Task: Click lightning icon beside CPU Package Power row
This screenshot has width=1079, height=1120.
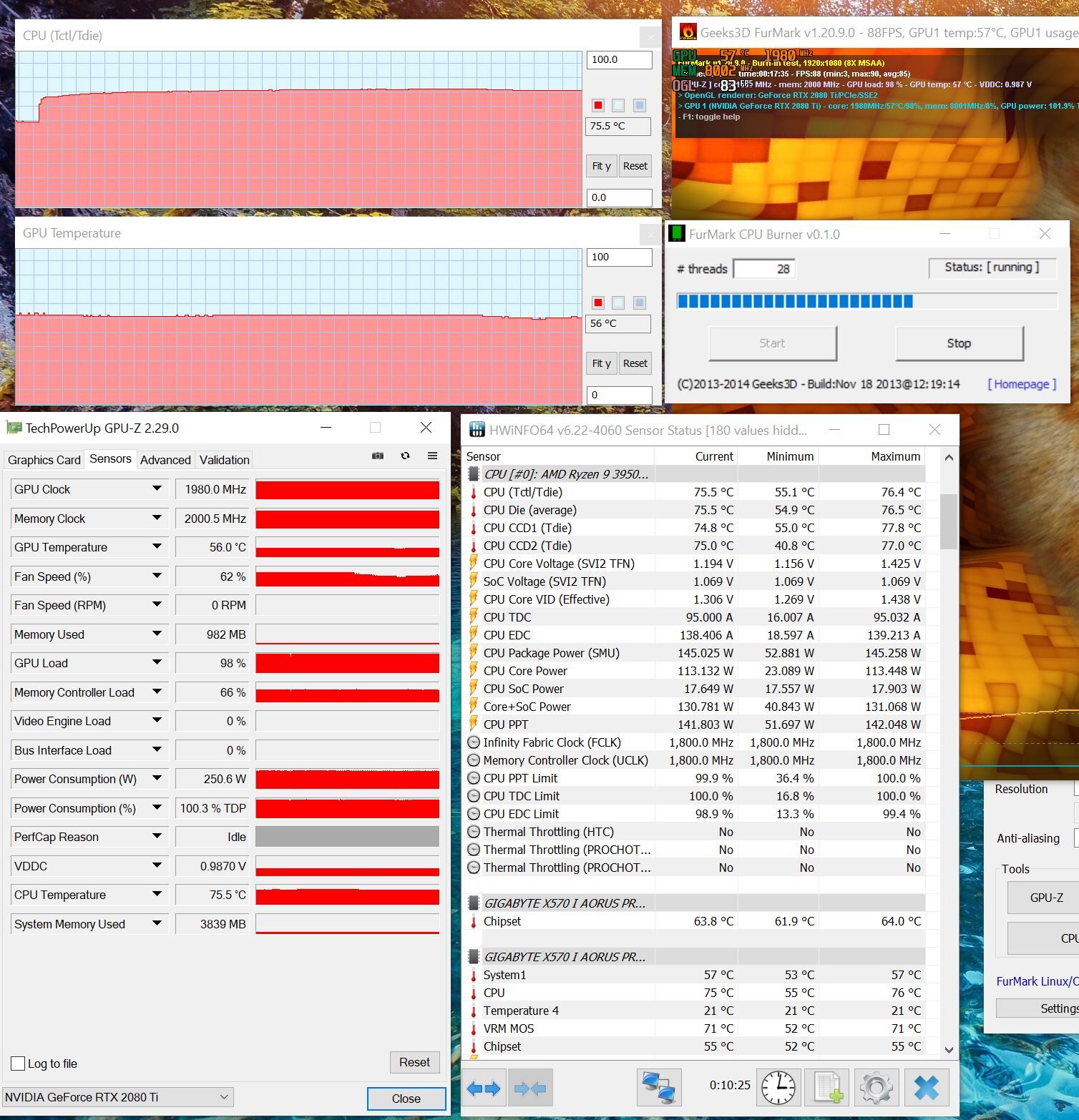Action: pos(473,653)
